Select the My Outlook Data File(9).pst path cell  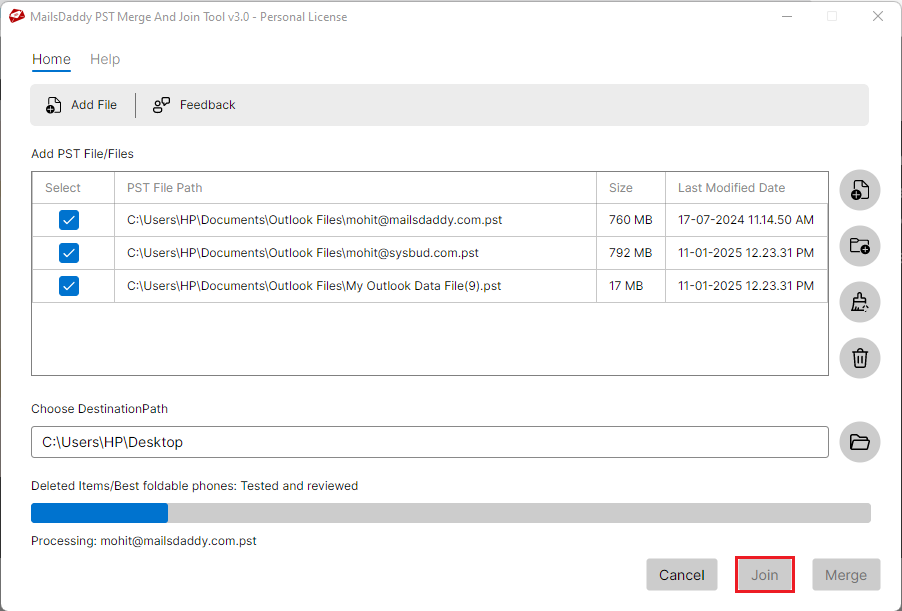356,286
